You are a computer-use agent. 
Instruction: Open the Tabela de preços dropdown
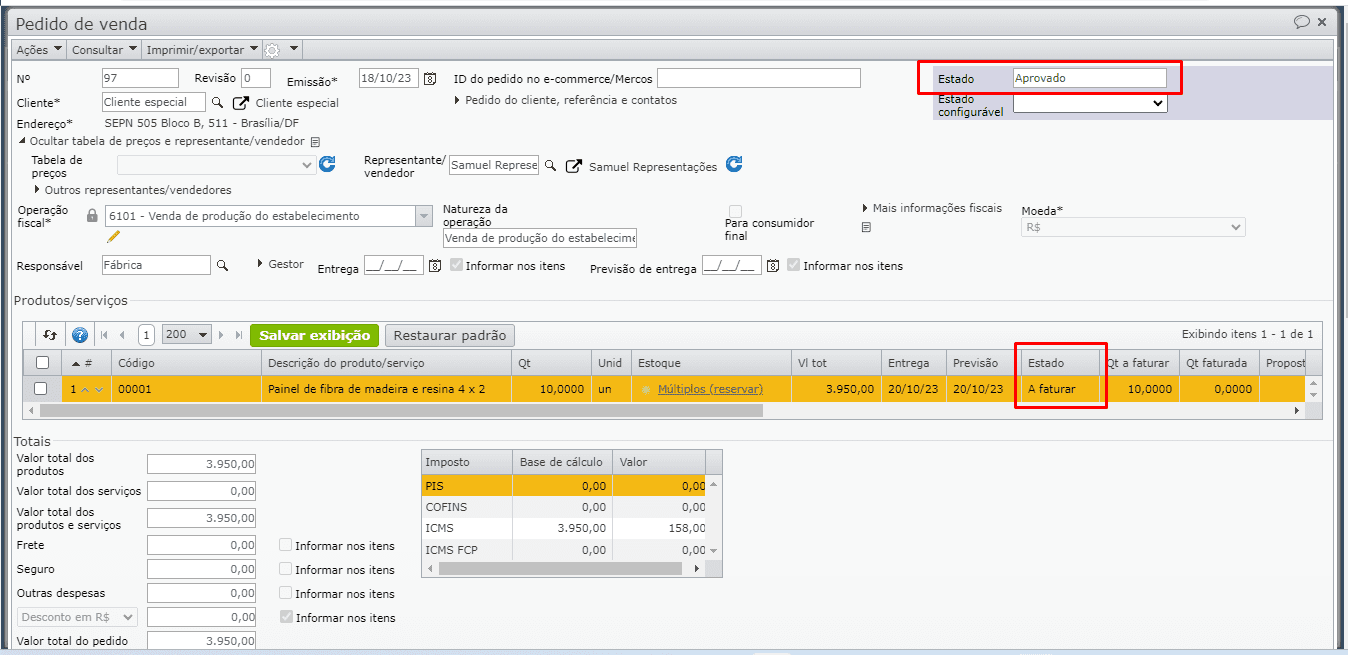point(217,165)
